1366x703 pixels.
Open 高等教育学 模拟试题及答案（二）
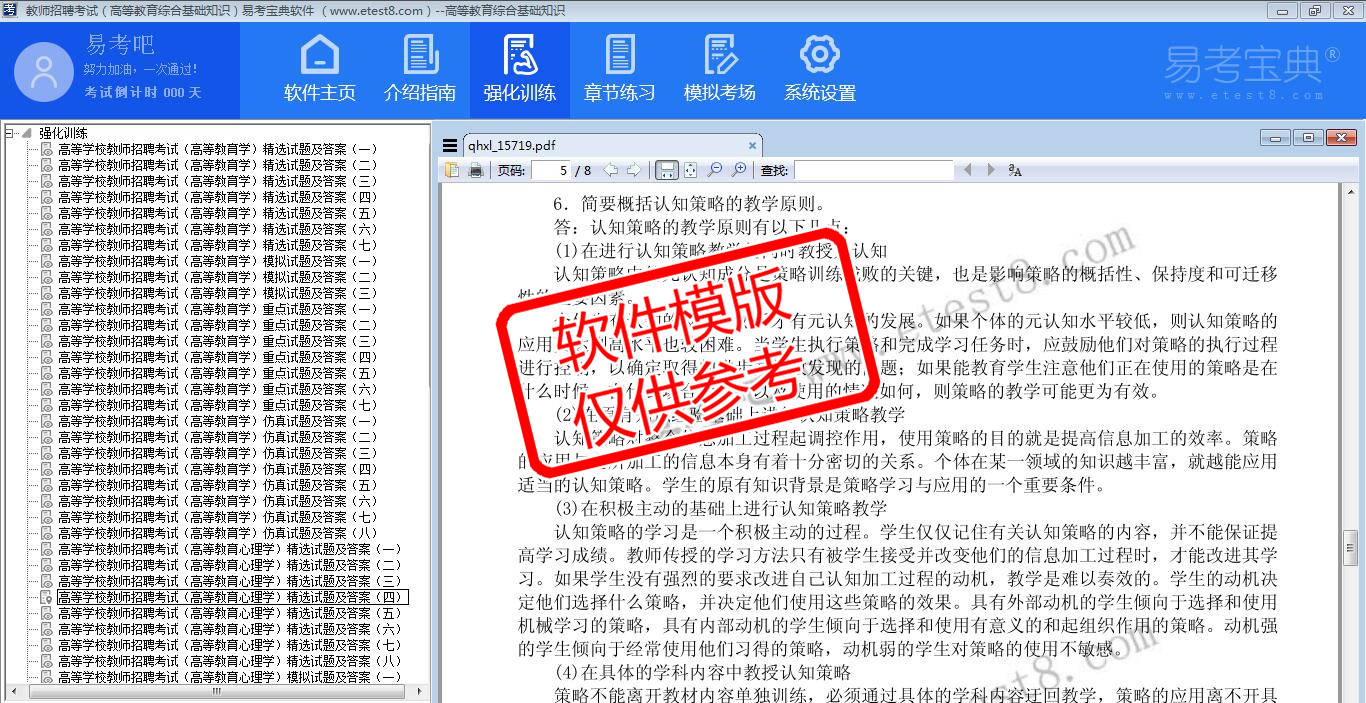point(218,277)
